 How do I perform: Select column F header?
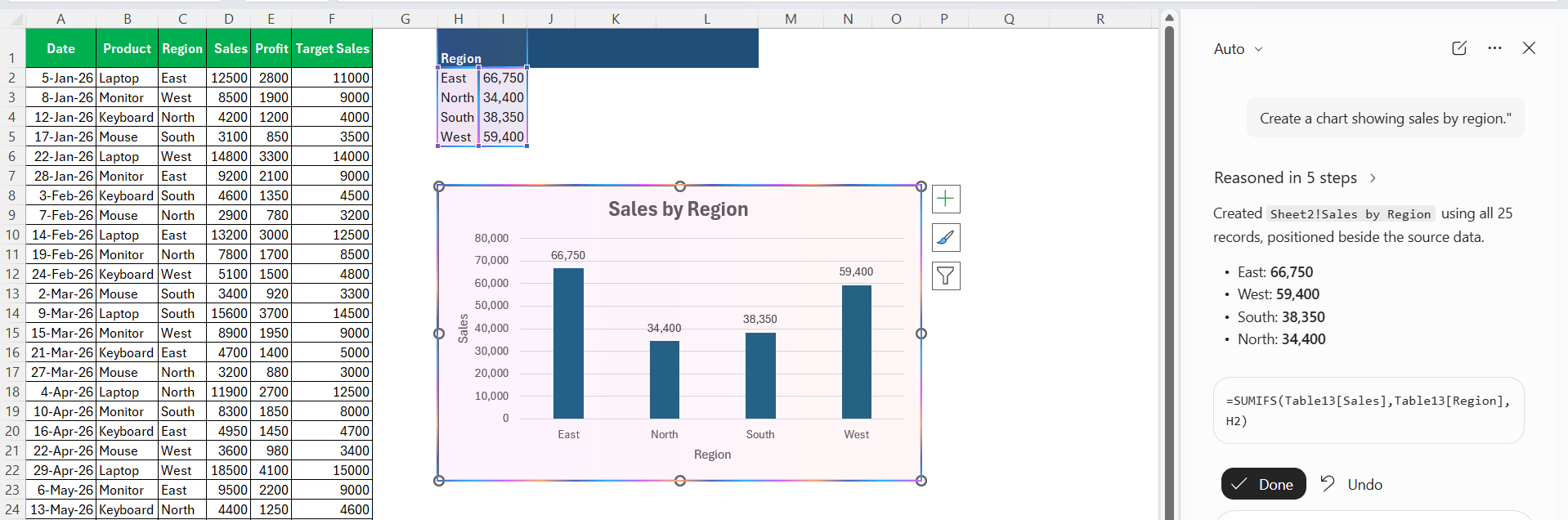click(x=332, y=19)
